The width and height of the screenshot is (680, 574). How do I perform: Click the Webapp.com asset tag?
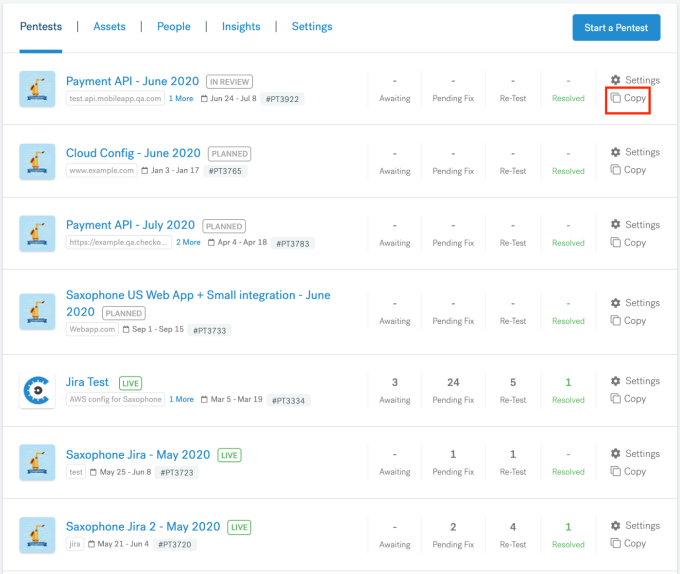coord(92,329)
